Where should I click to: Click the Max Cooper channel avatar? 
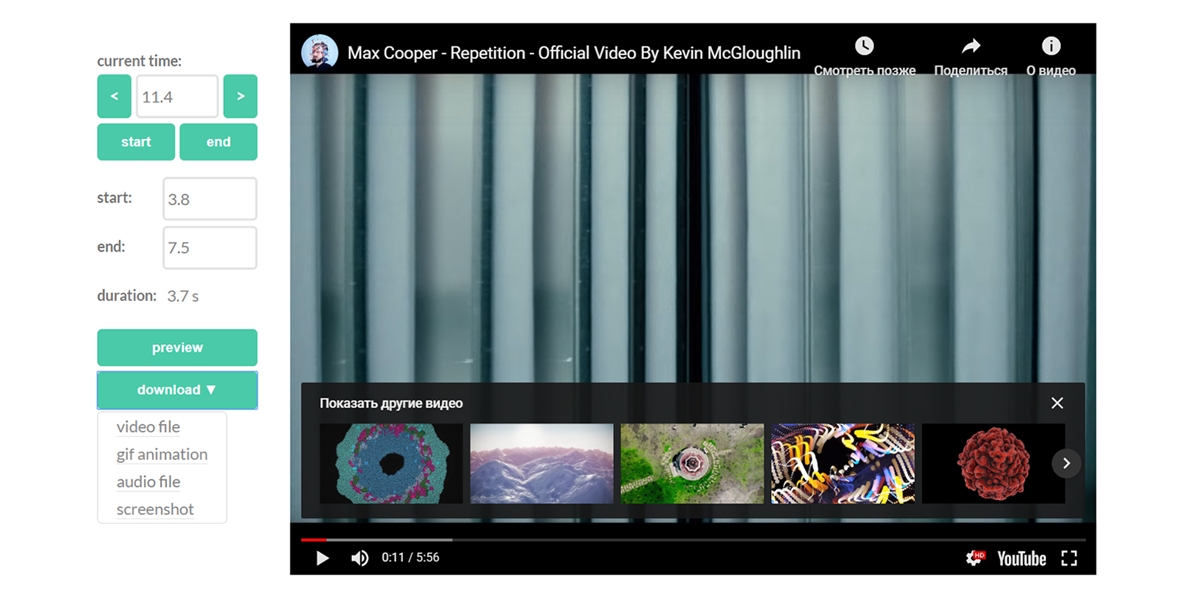(x=319, y=52)
